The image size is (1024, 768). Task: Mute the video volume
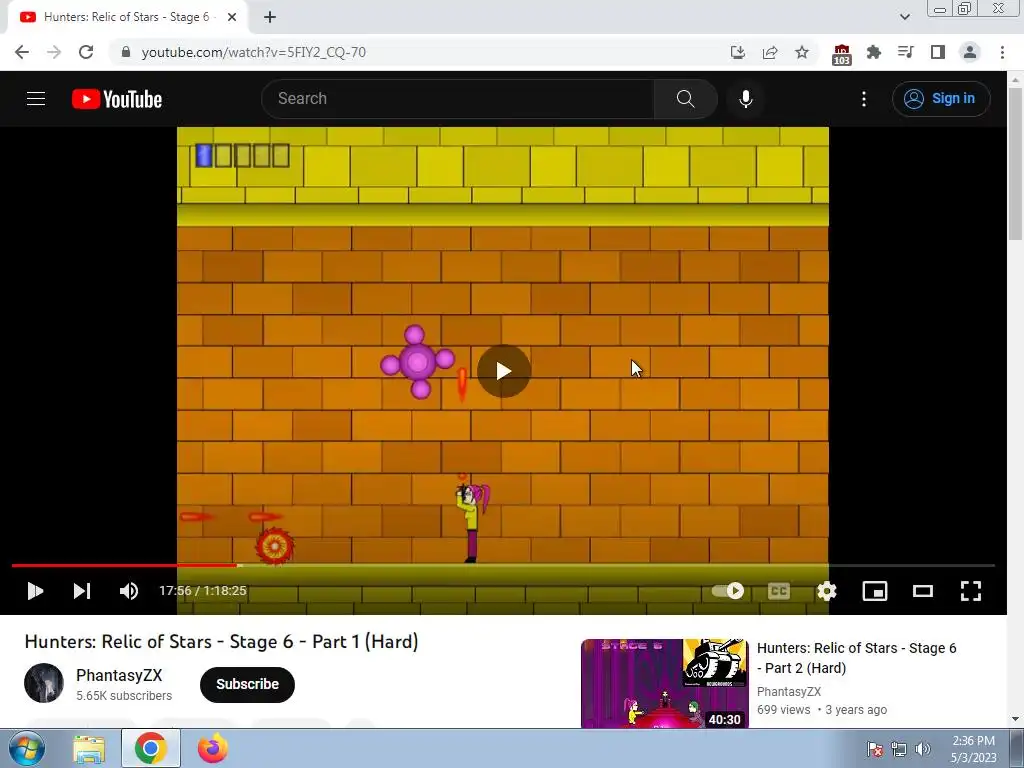(x=129, y=591)
